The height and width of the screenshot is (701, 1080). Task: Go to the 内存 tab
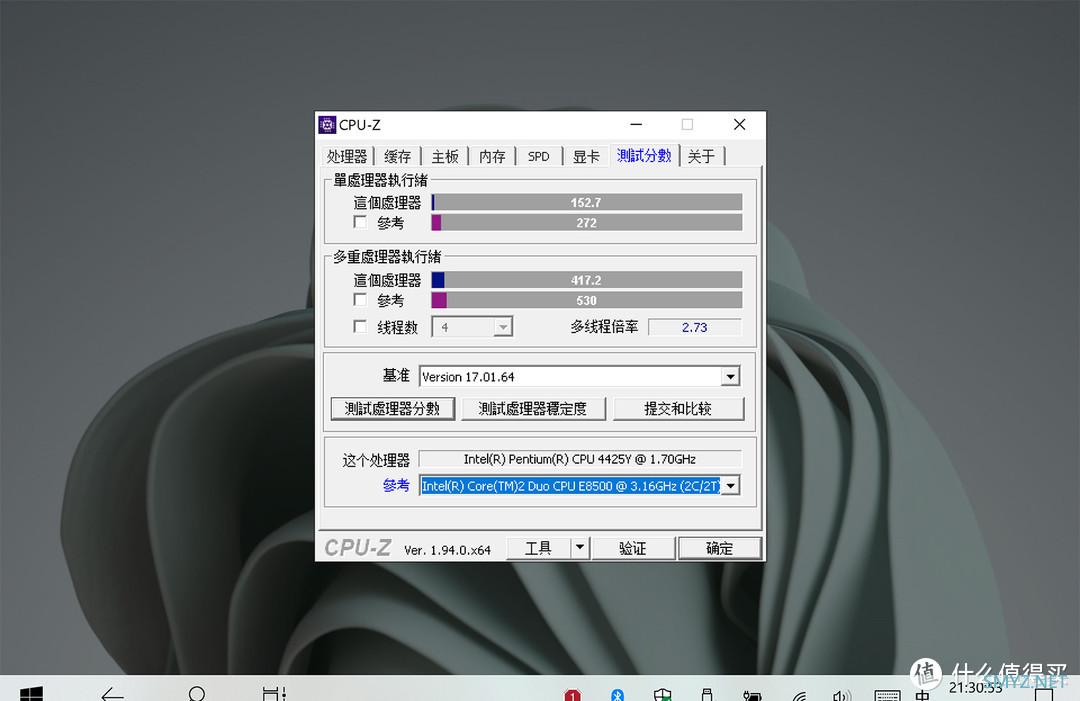point(492,156)
